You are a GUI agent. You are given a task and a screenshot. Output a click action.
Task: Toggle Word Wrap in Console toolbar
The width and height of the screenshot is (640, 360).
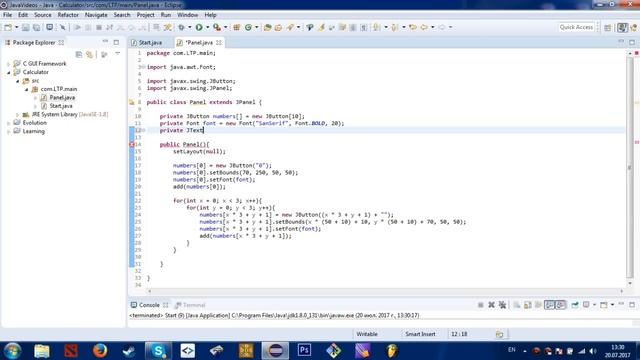pos(538,305)
